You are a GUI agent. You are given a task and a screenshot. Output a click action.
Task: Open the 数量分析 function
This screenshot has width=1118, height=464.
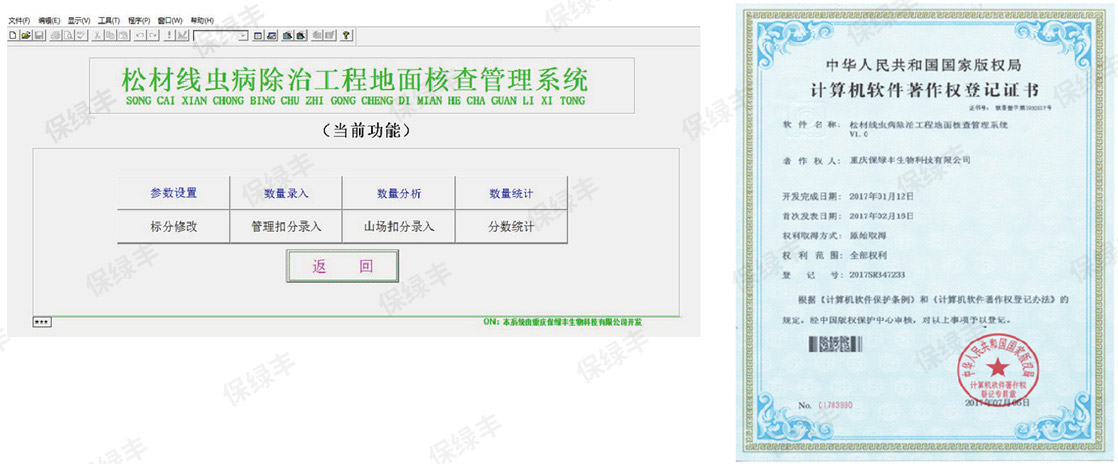pyautogui.click(x=398, y=193)
